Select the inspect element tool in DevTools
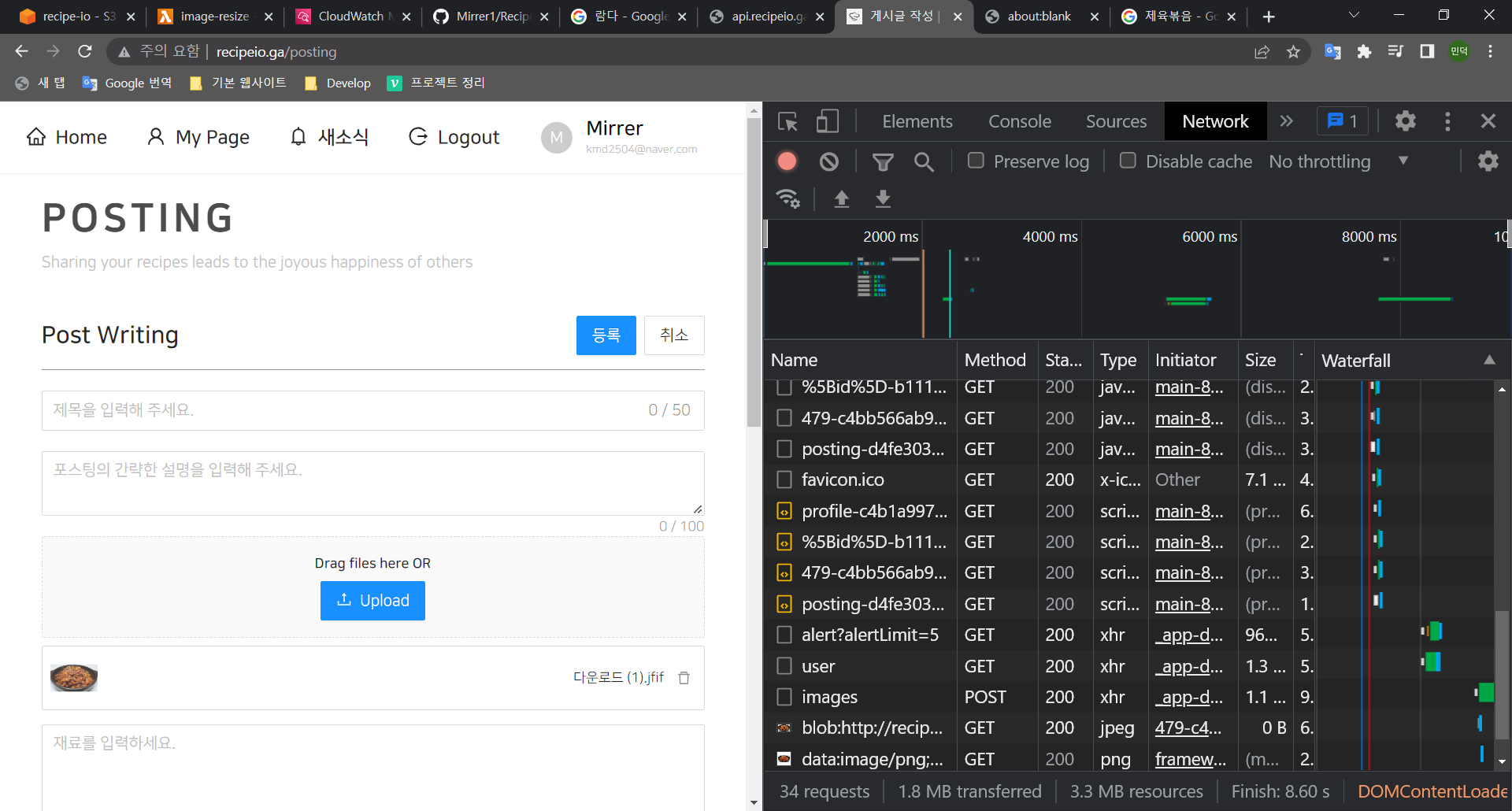1512x811 pixels. (787, 121)
